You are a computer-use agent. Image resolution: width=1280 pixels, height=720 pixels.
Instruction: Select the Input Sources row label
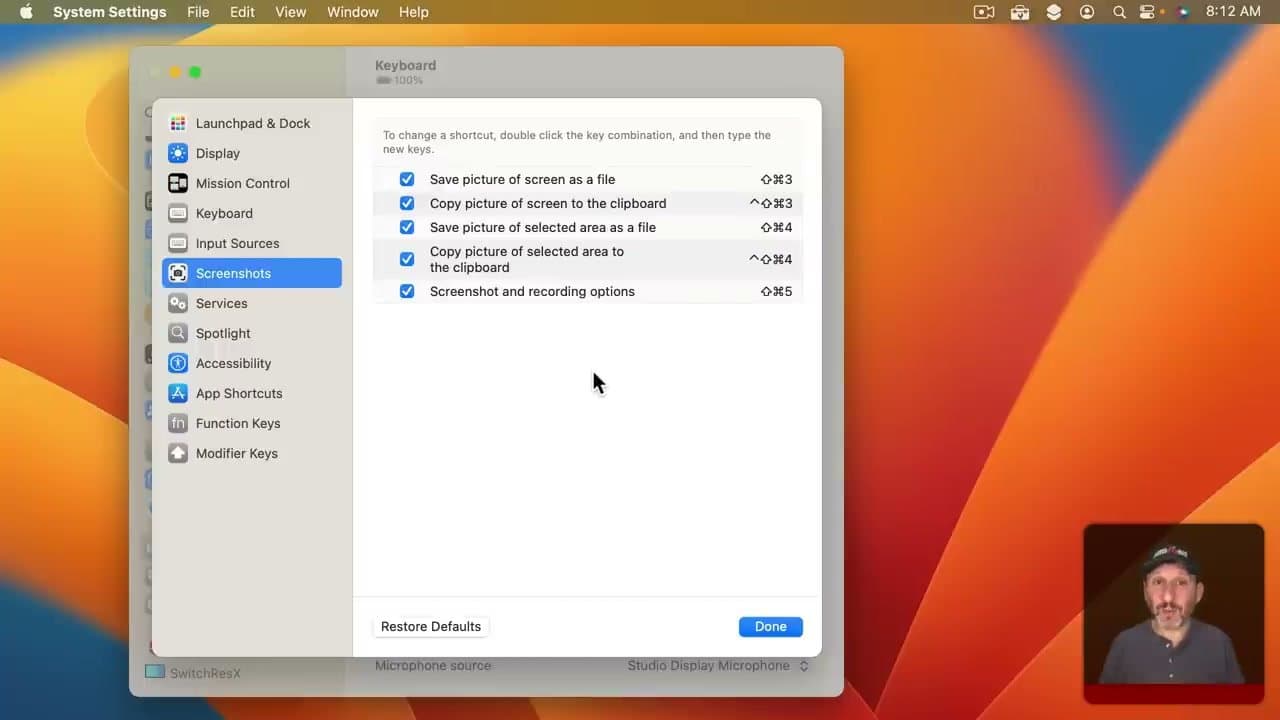(x=237, y=243)
